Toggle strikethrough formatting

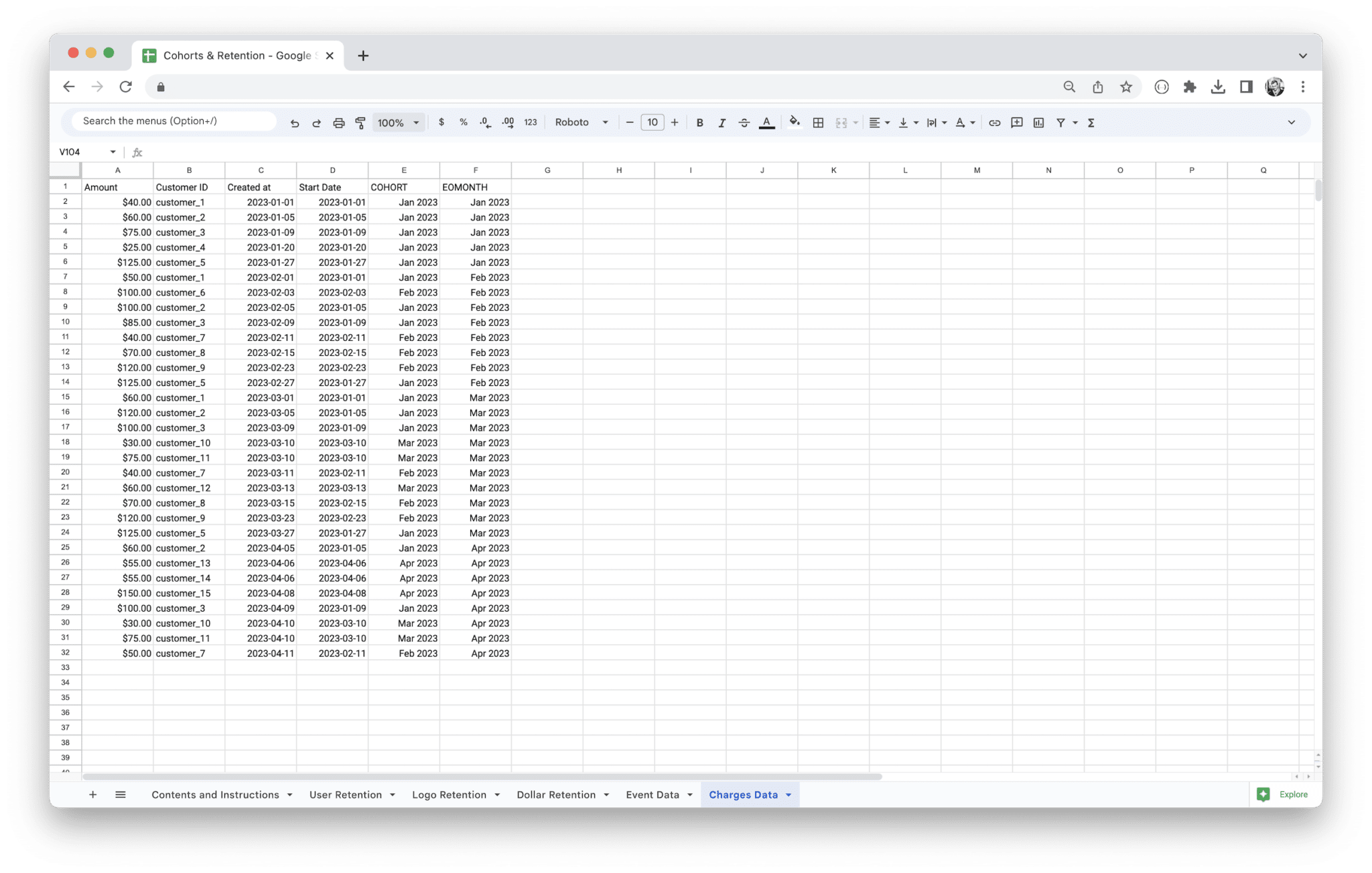pyautogui.click(x=744, y=122)
